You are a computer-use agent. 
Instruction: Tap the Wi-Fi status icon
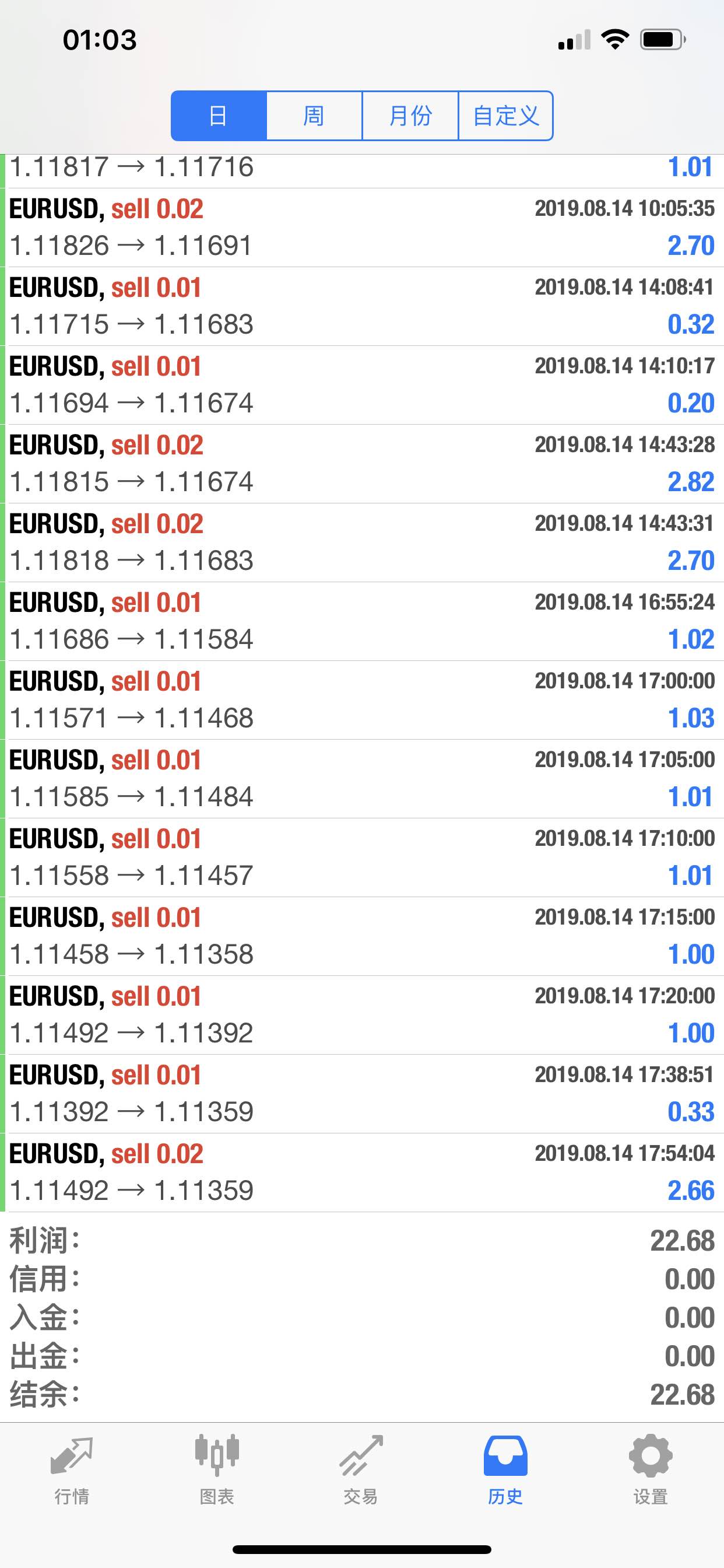615,40
